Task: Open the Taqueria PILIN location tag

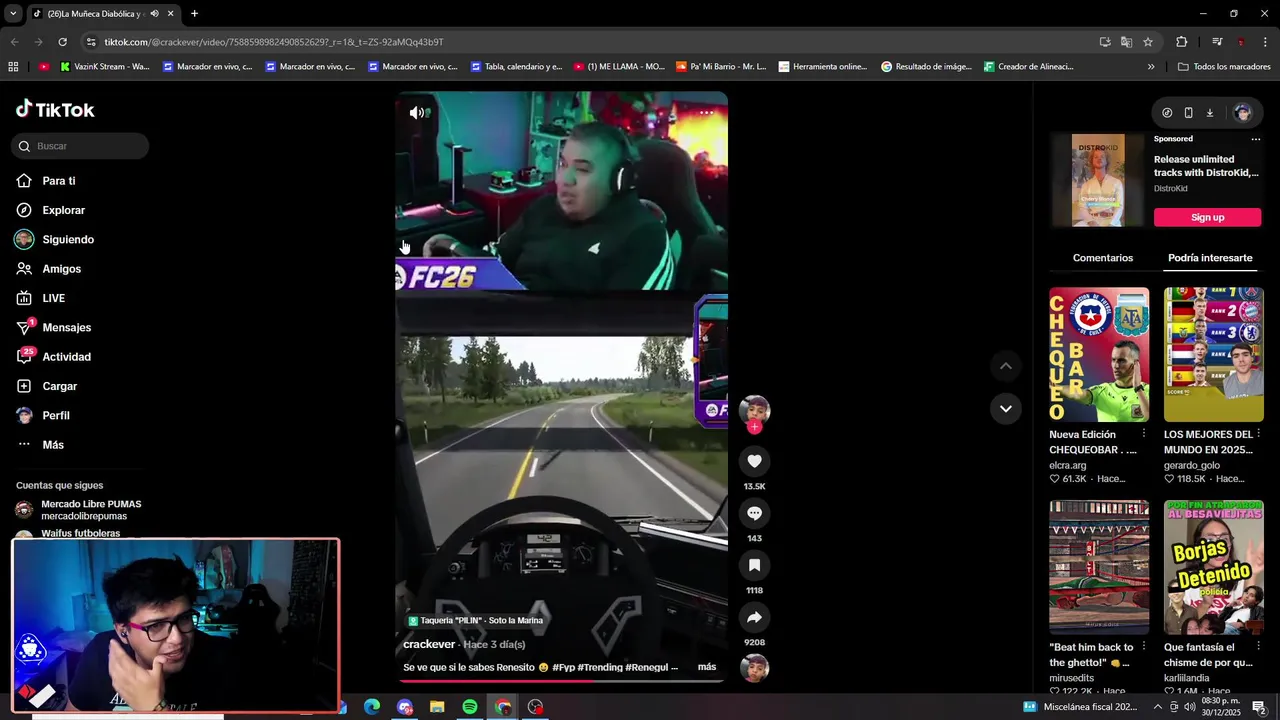Action: 475,621
